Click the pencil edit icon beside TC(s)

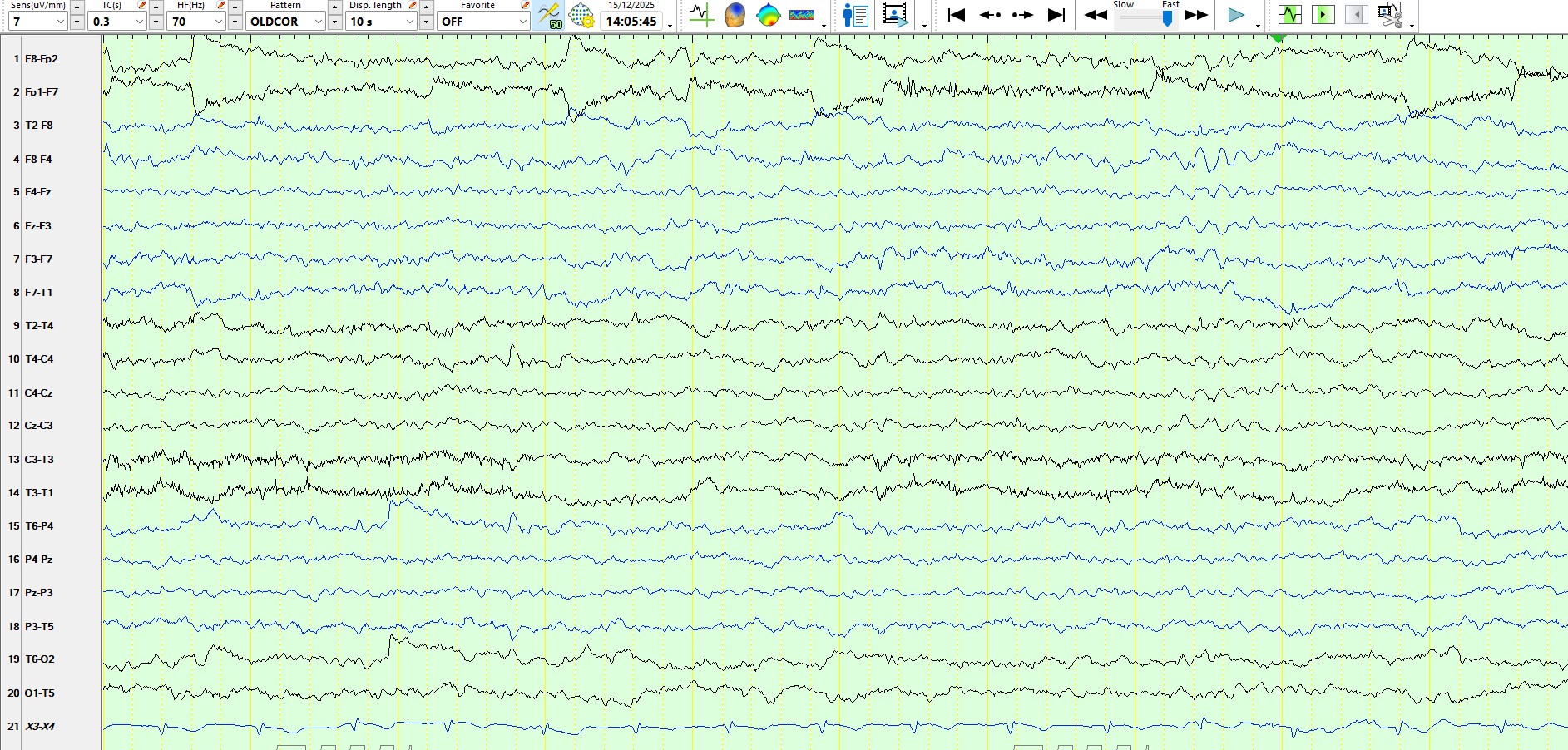pyautogui.click(x=141, y=6)
